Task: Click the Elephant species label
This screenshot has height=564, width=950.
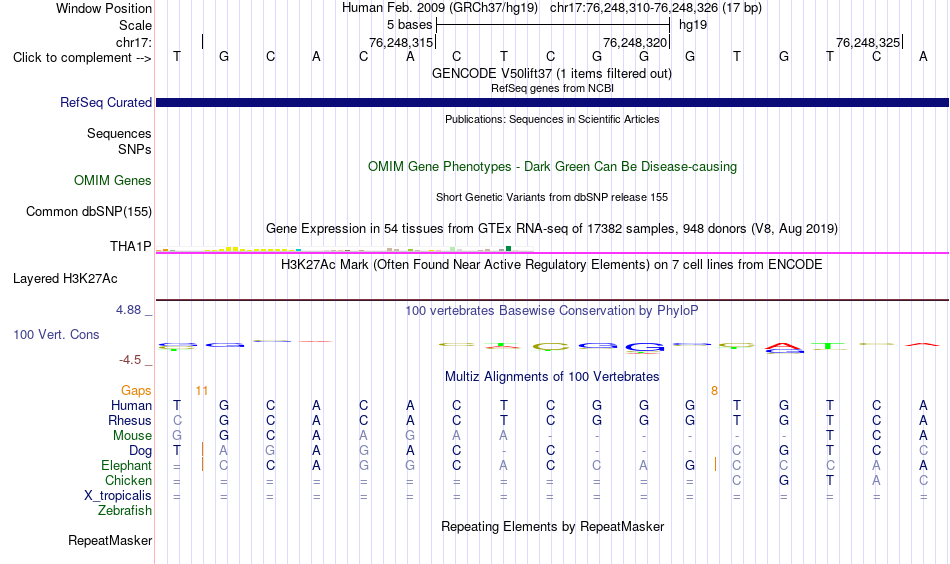Action: point(126,465)
